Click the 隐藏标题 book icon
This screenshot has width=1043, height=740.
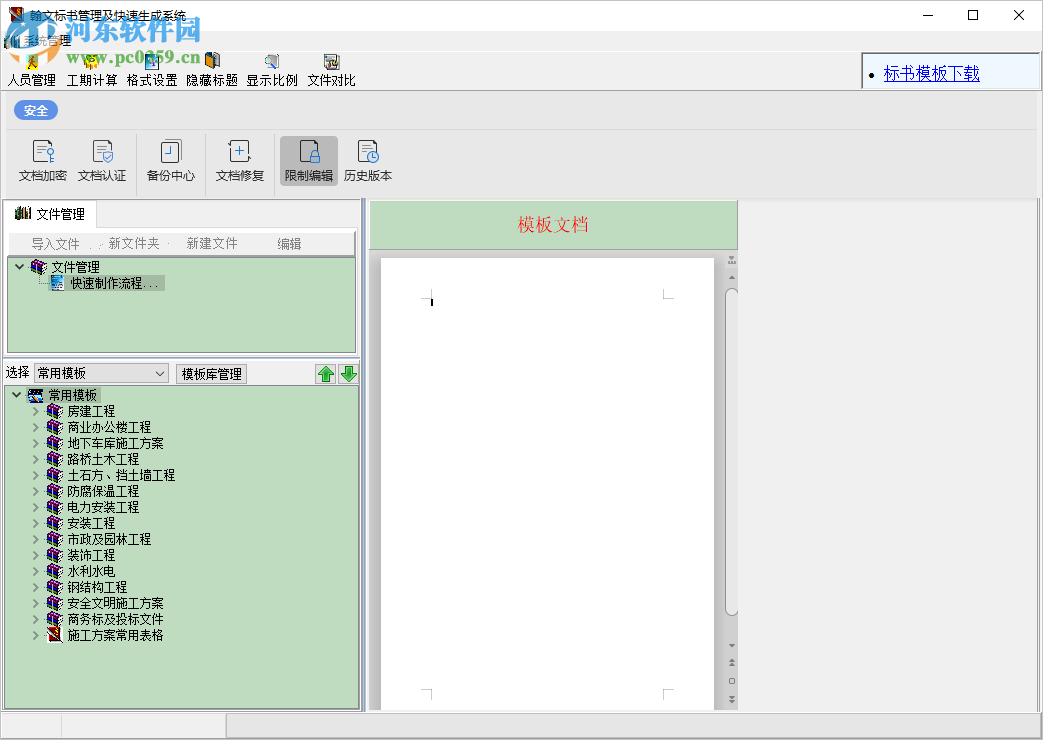point(212,61)
